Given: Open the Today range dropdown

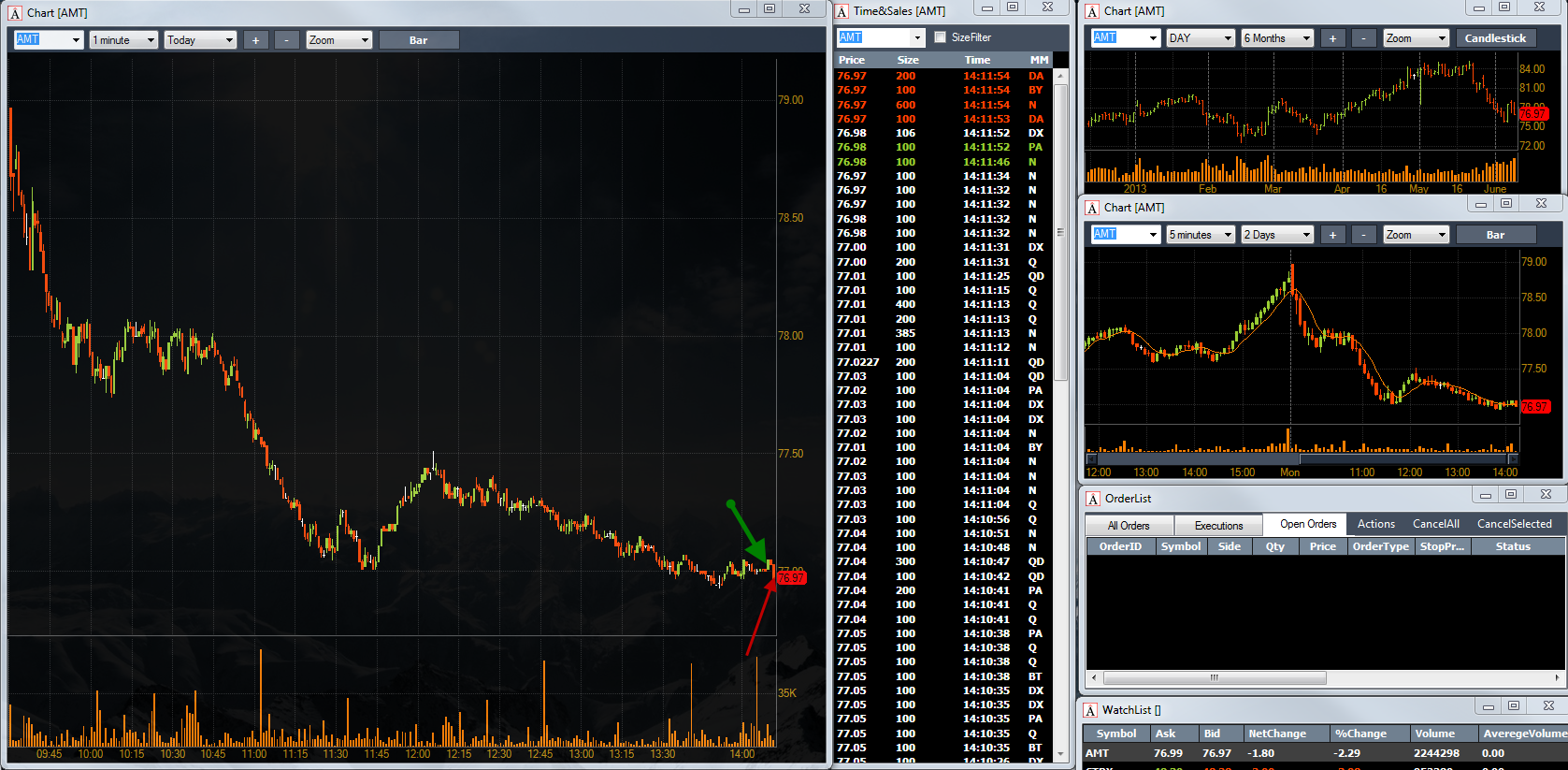Looking at the screenshot, I should click(200, 40).
